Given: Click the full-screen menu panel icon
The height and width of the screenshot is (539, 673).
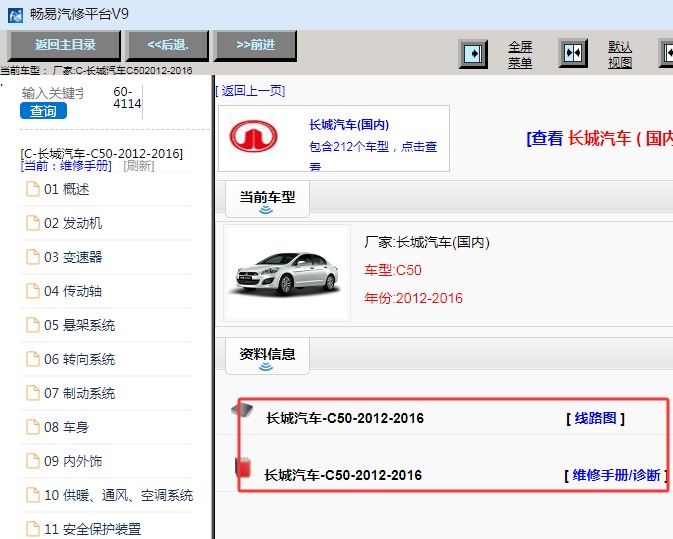Looking at the screenshot, I should pos(473,54).
